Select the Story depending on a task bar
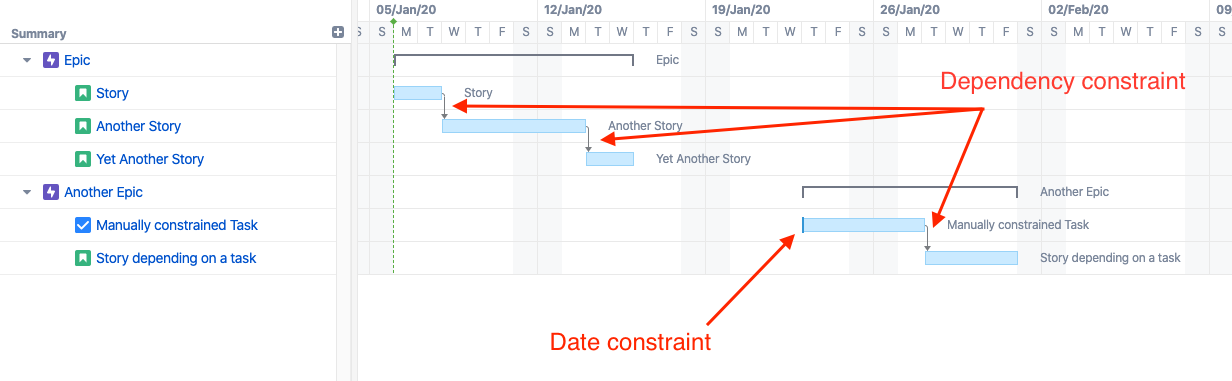This screenshot has width=1232, height=381. click(971, 258)
